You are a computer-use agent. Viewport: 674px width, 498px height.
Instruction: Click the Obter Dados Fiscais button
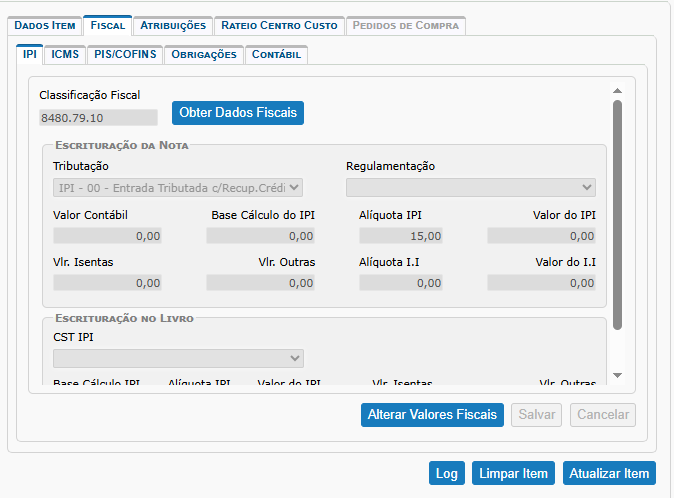[x=238, y=113]
